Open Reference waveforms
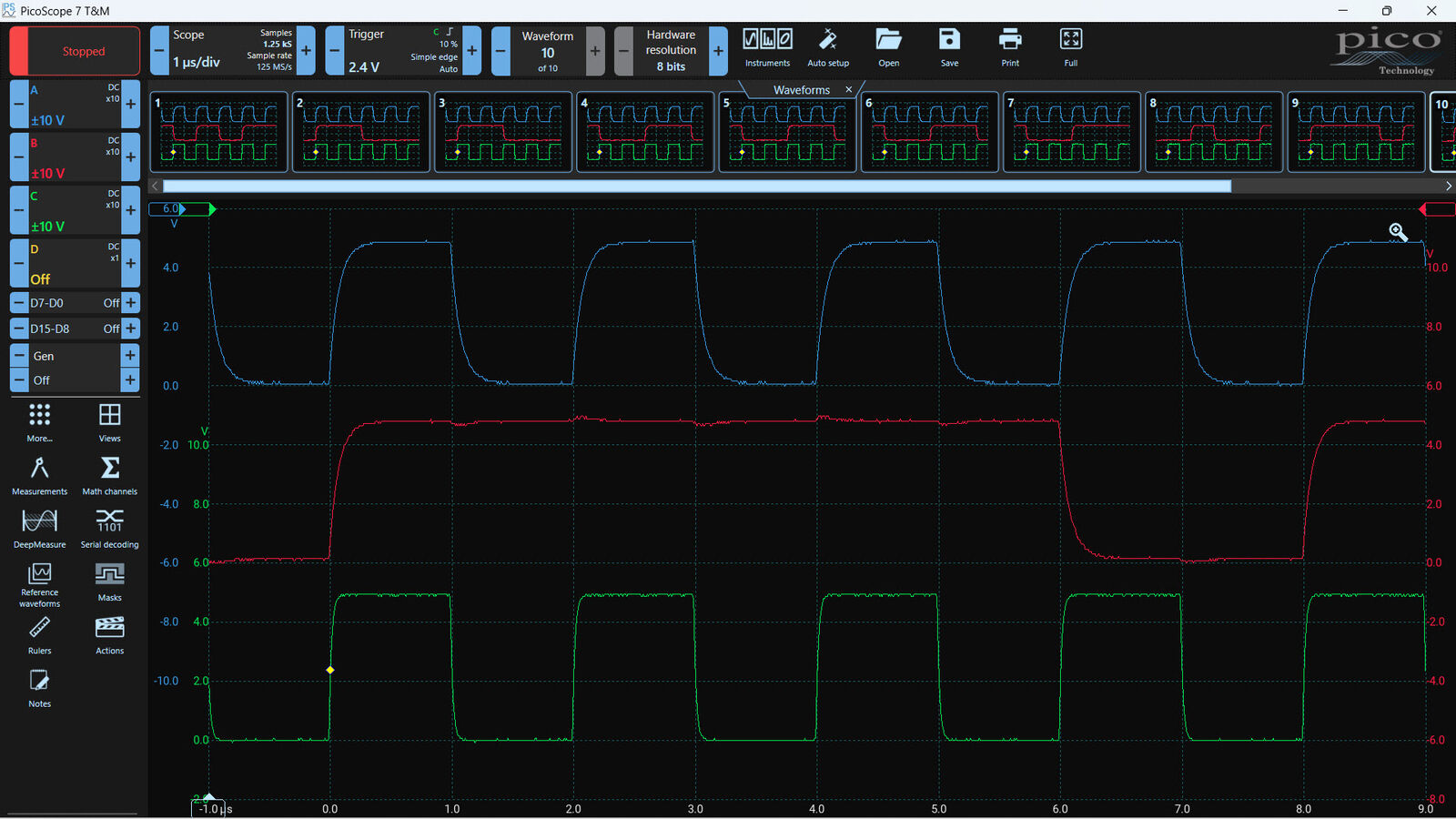 (39, 585)
